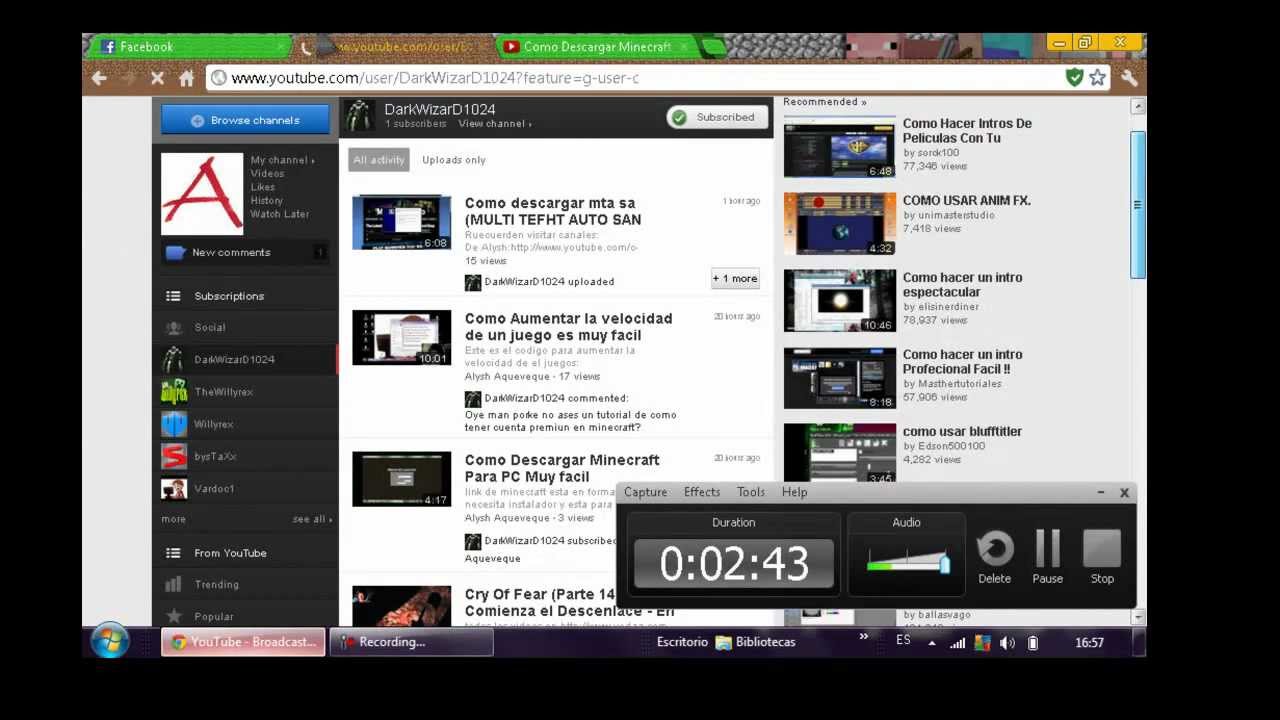Open 'Como Aumentar la velocidad de un juego'

pyautogui.click(x=568, y=327)
